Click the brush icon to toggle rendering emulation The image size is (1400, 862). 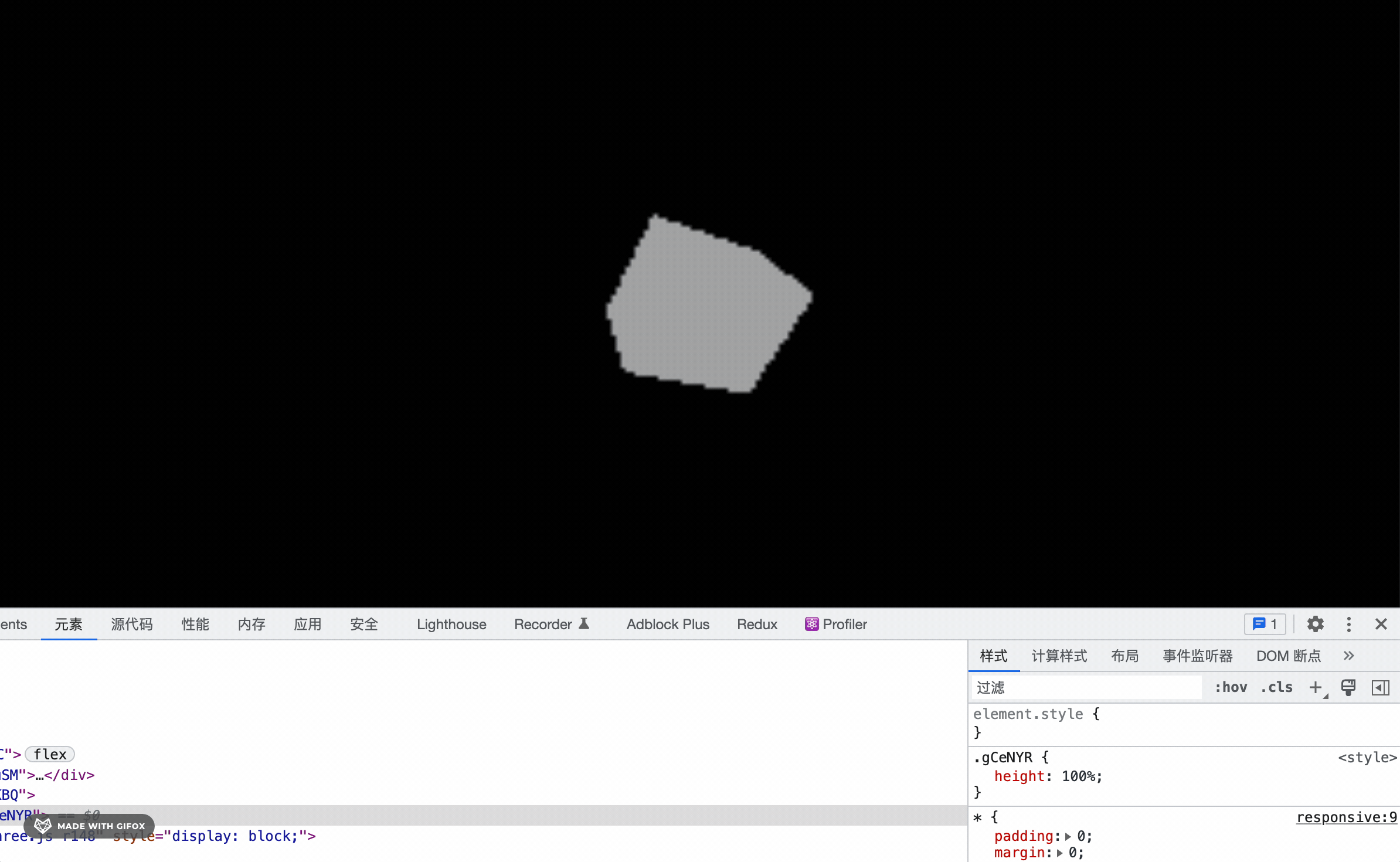tap(1348, 687)
